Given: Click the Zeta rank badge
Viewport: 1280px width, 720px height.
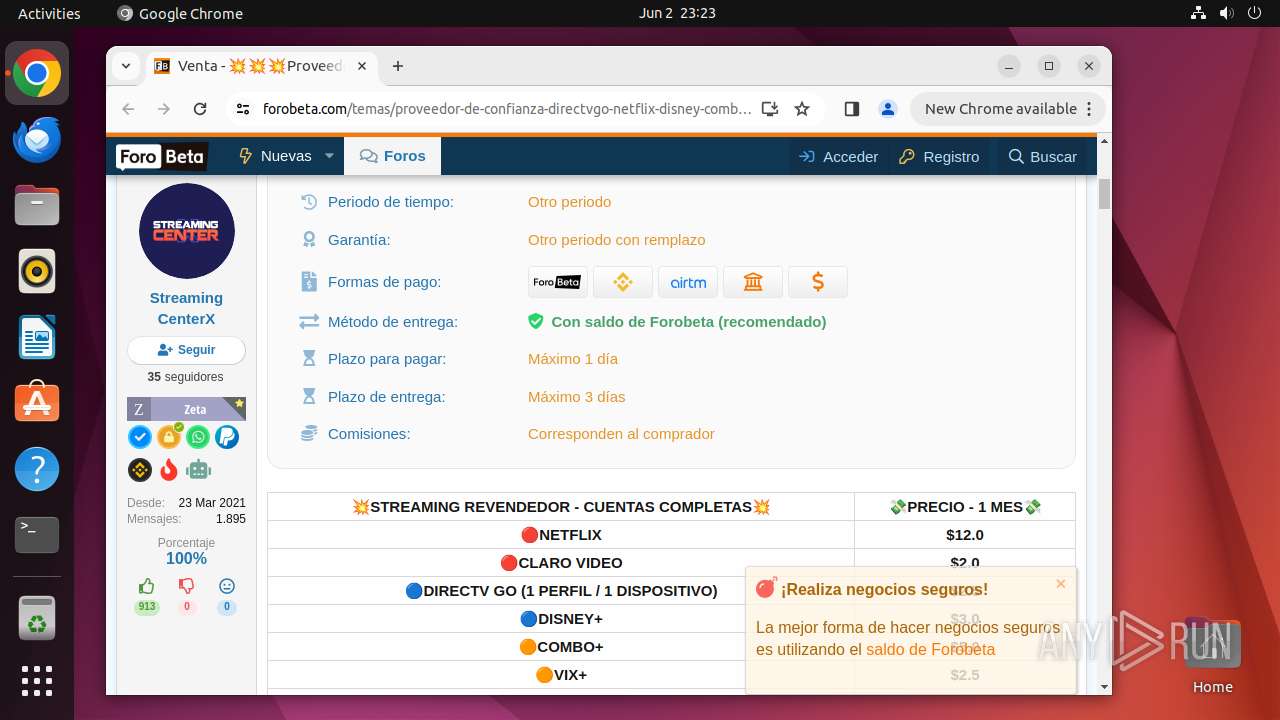Looking at the screenshot, I should [186, 409].
